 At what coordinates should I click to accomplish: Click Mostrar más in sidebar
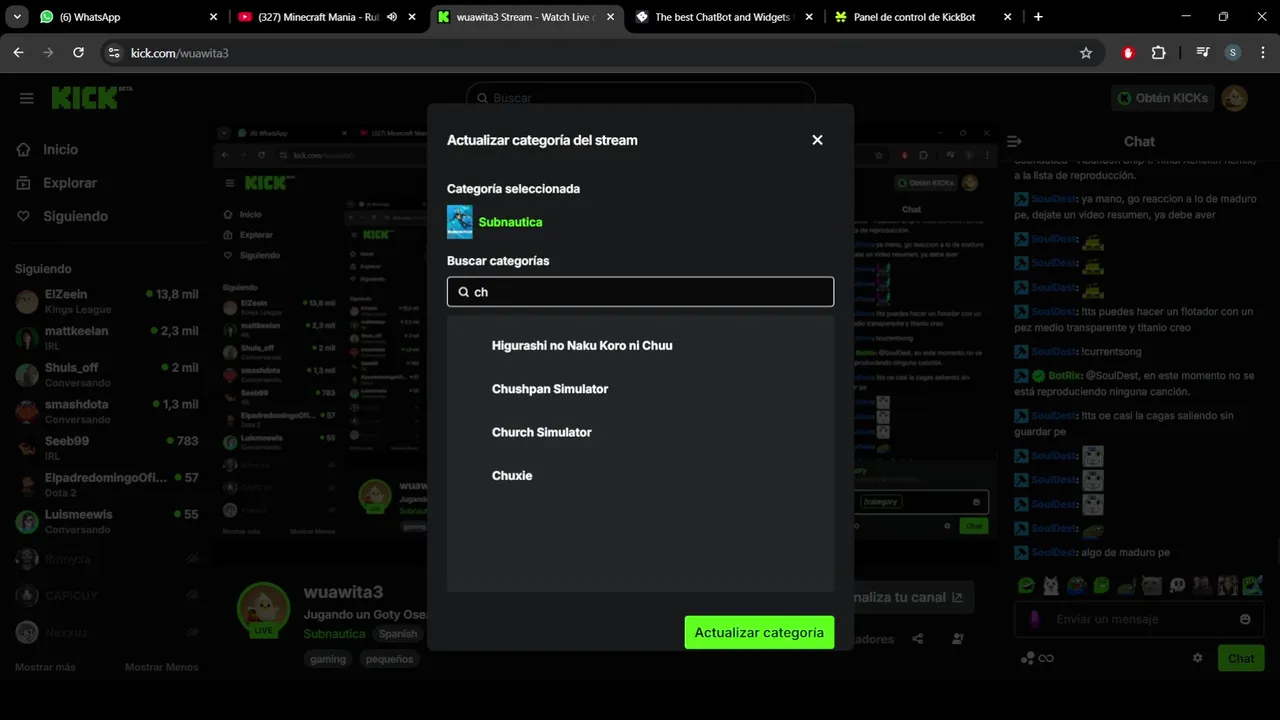[45, 667]
